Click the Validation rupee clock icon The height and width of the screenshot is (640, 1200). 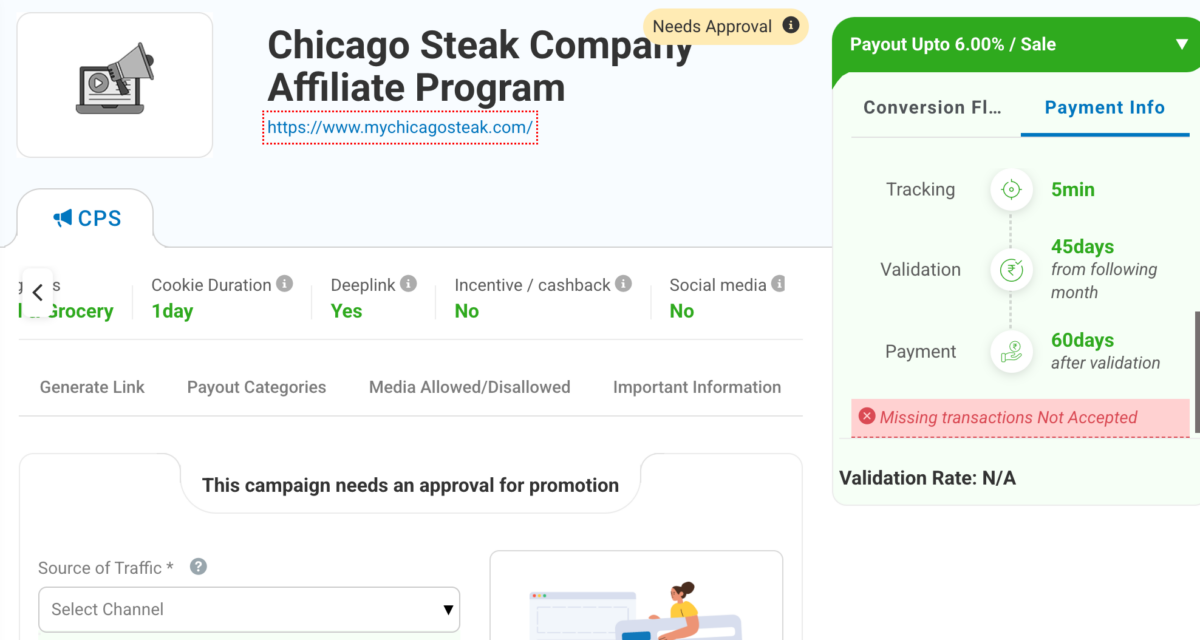point(1011,270)
